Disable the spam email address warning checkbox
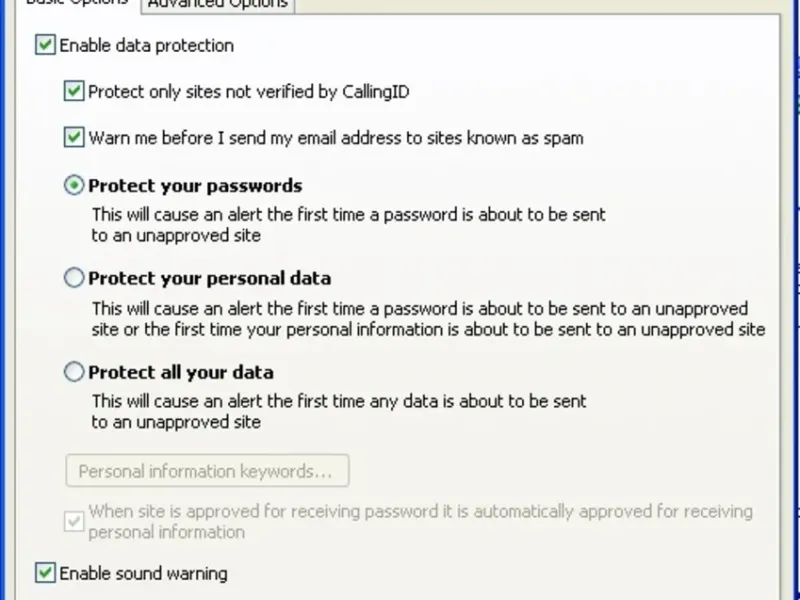 (74, 138)
